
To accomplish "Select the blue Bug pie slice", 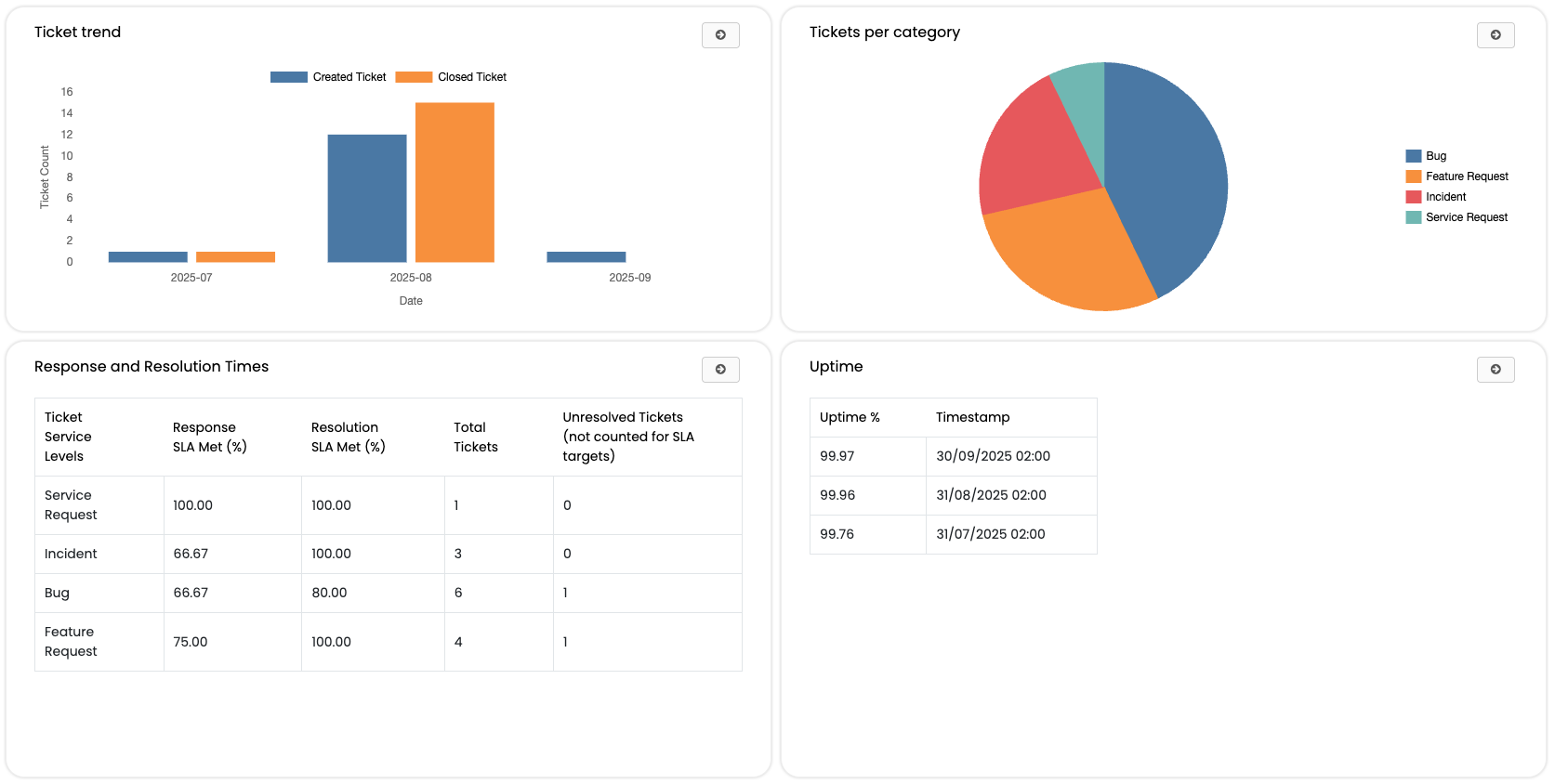I will pos(1171,176).
